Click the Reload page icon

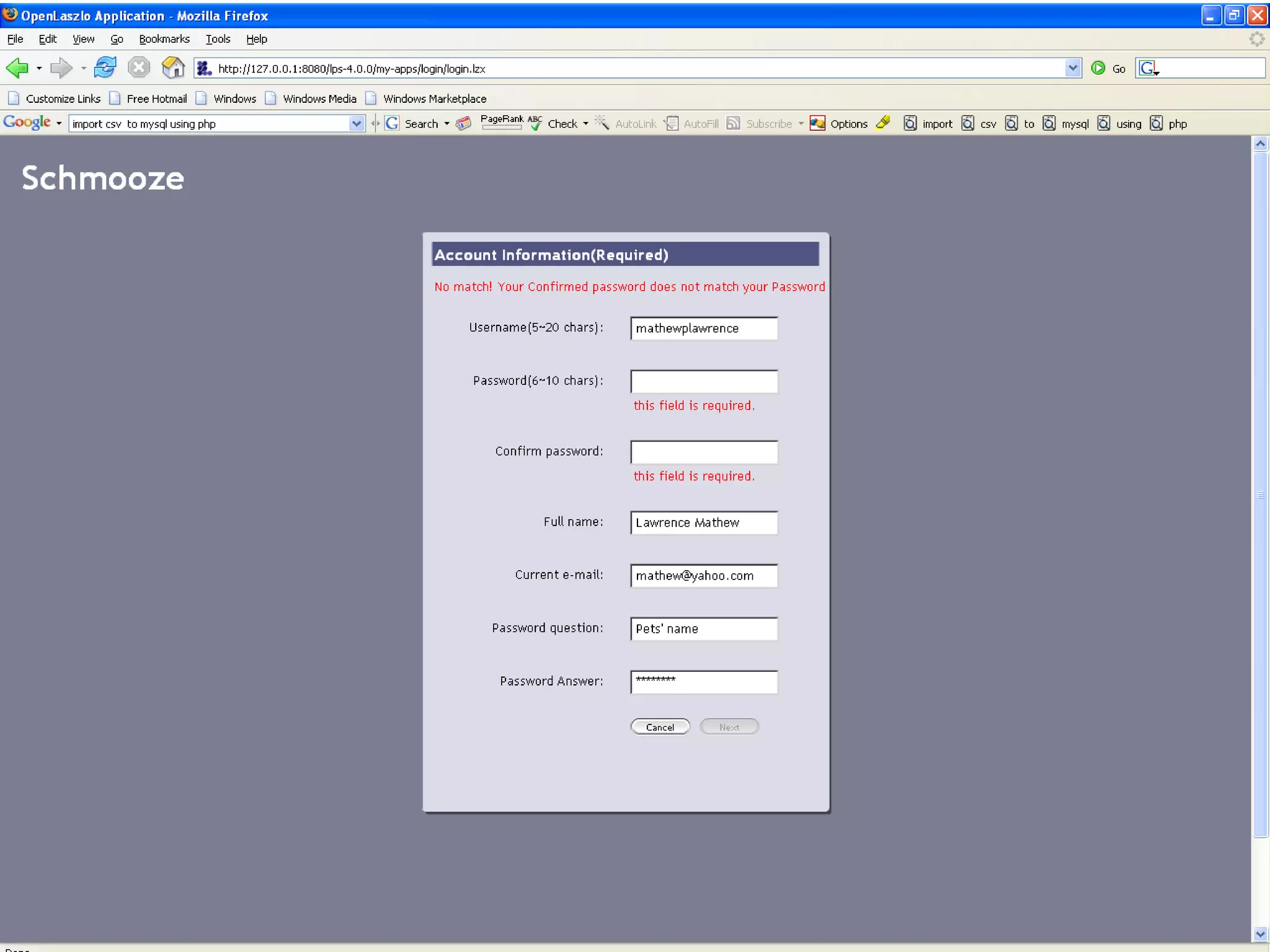(x=105, y=68)
